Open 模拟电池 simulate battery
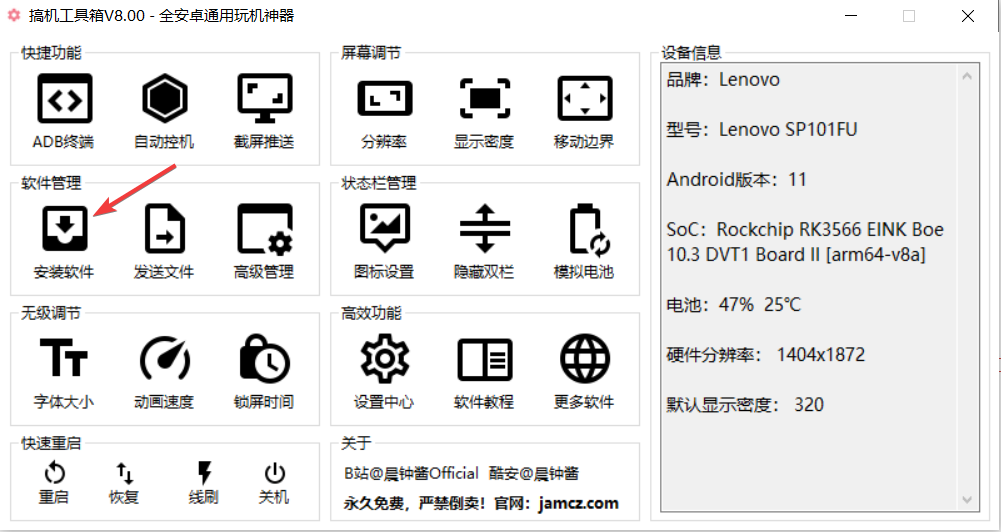This screenshot has height=532, width=1001. [x=584, y=241]
